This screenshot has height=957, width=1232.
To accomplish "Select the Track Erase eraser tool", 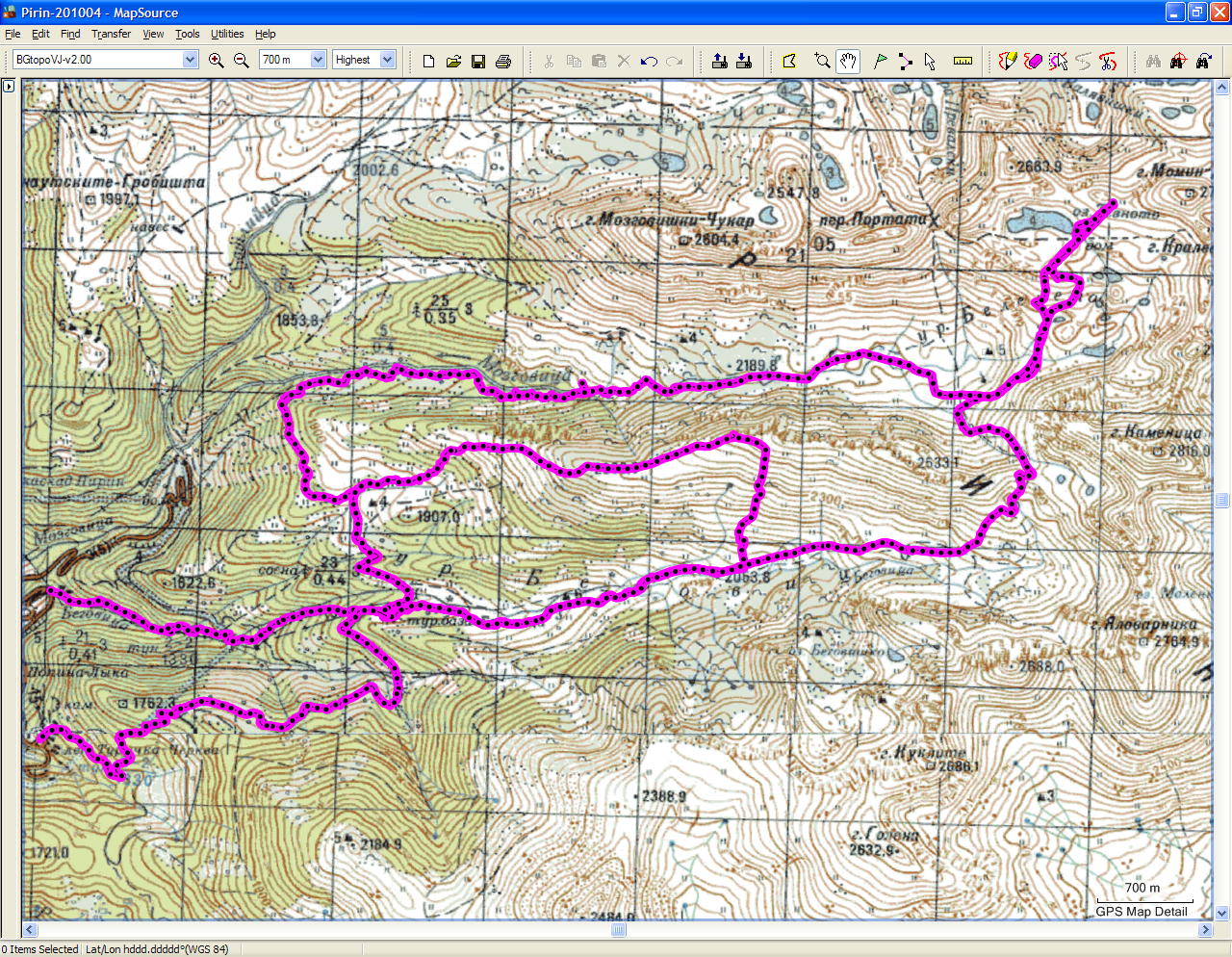I will pyautogui.click(x=1033, y=61).
